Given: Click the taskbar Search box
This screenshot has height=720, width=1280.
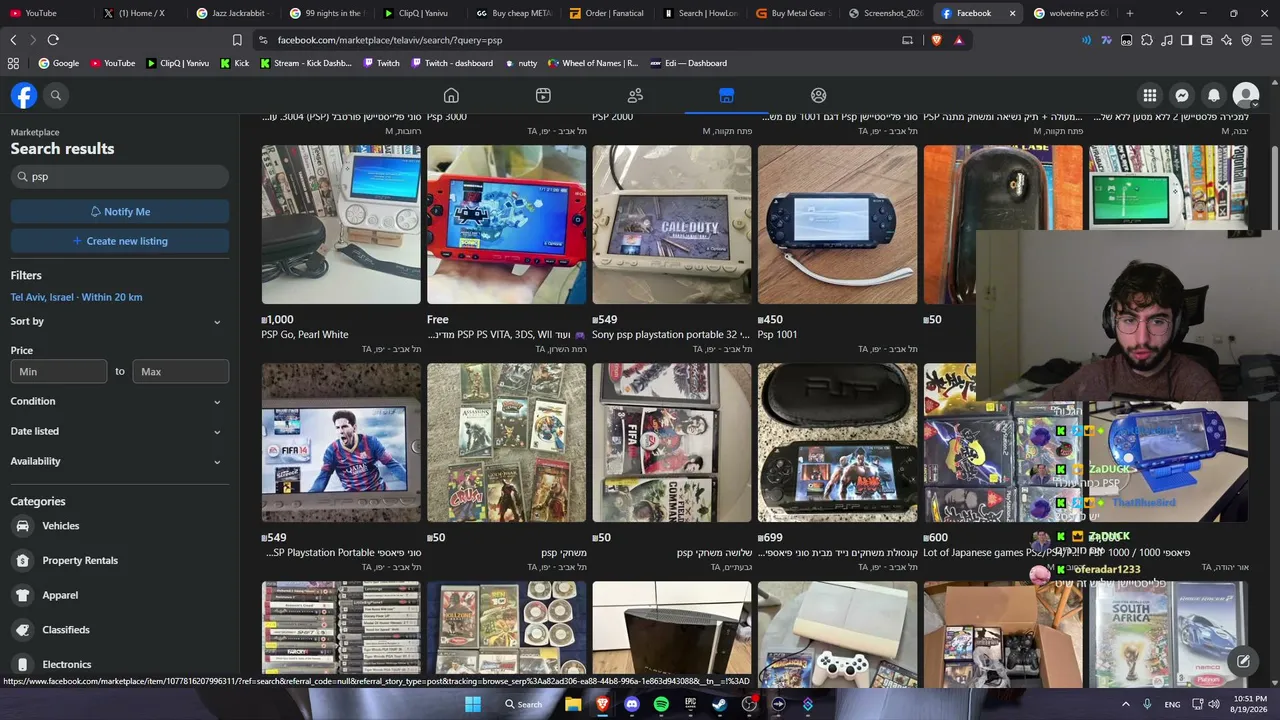Looking at the screenshot, I should [x=523, y=704].
